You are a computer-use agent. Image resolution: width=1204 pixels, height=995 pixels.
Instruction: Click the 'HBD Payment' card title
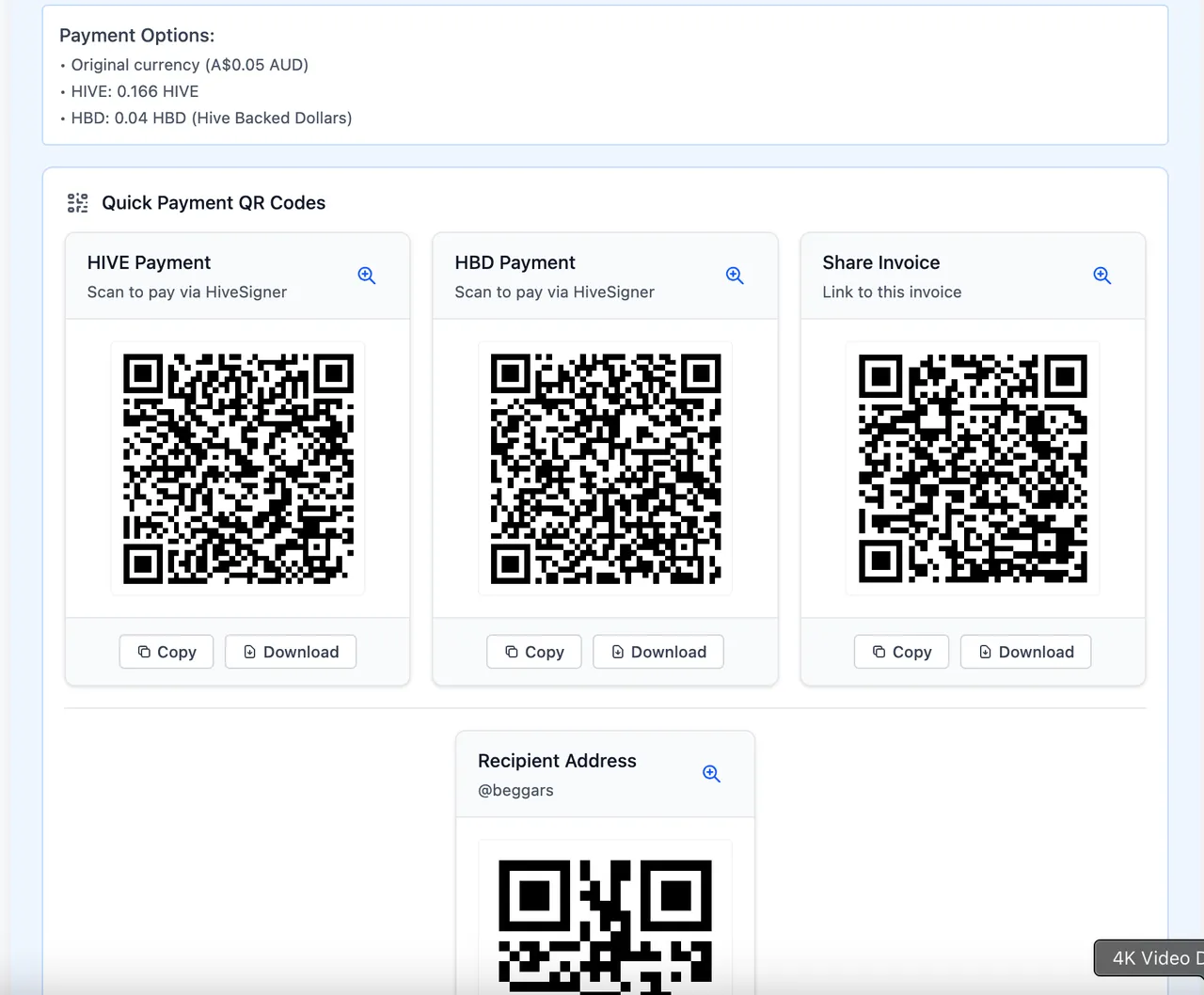515,262
